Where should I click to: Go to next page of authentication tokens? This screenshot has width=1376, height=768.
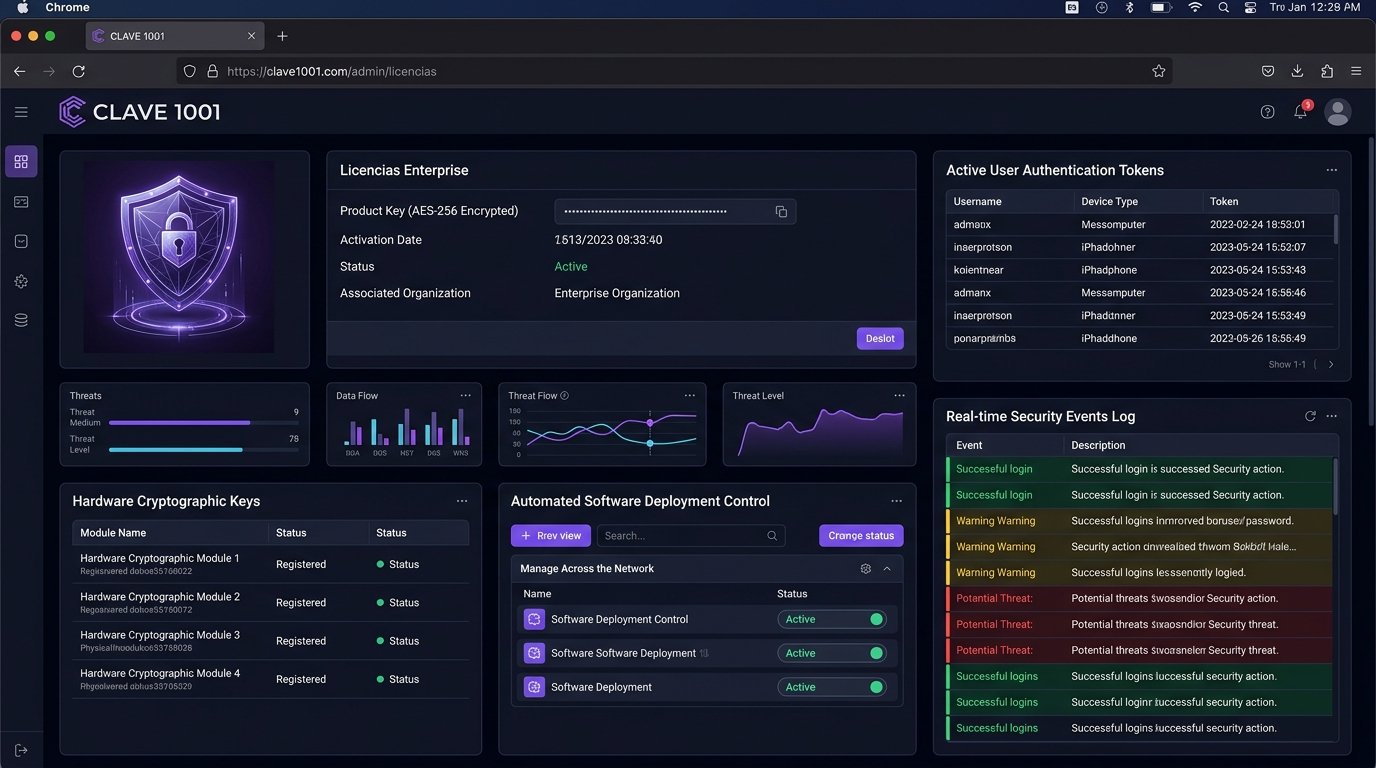(x=1331, y=365)
